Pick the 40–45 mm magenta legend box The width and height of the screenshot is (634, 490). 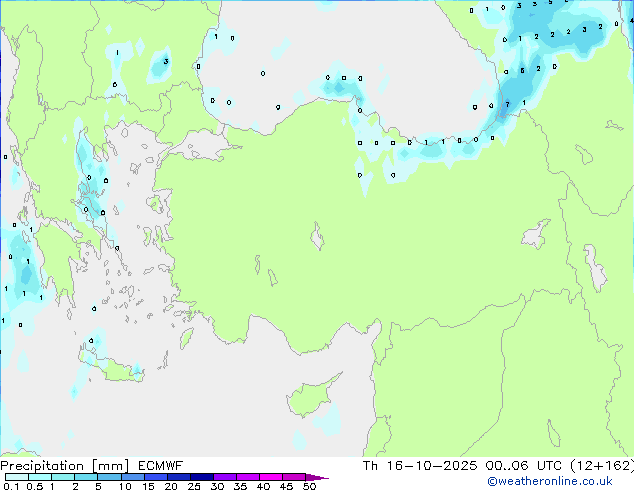pyautogui.click(x=271, y=477)
